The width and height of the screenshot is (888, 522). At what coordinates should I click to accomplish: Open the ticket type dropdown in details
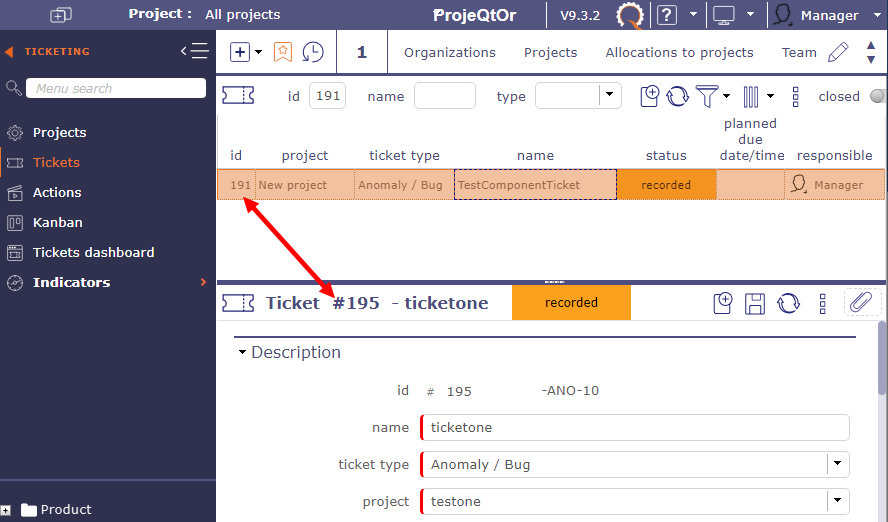pyautogui.click(x=837, y=464)
